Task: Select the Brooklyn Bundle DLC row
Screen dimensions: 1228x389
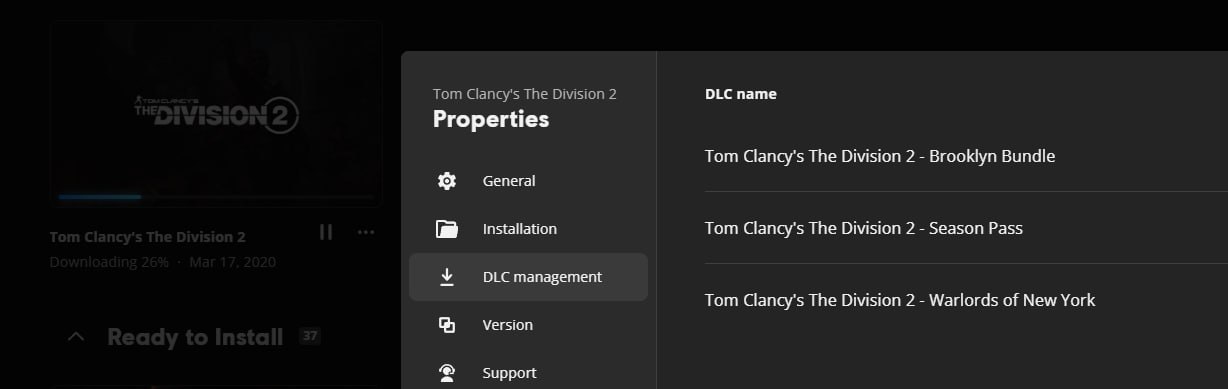Action: click(x=966, y=156)
